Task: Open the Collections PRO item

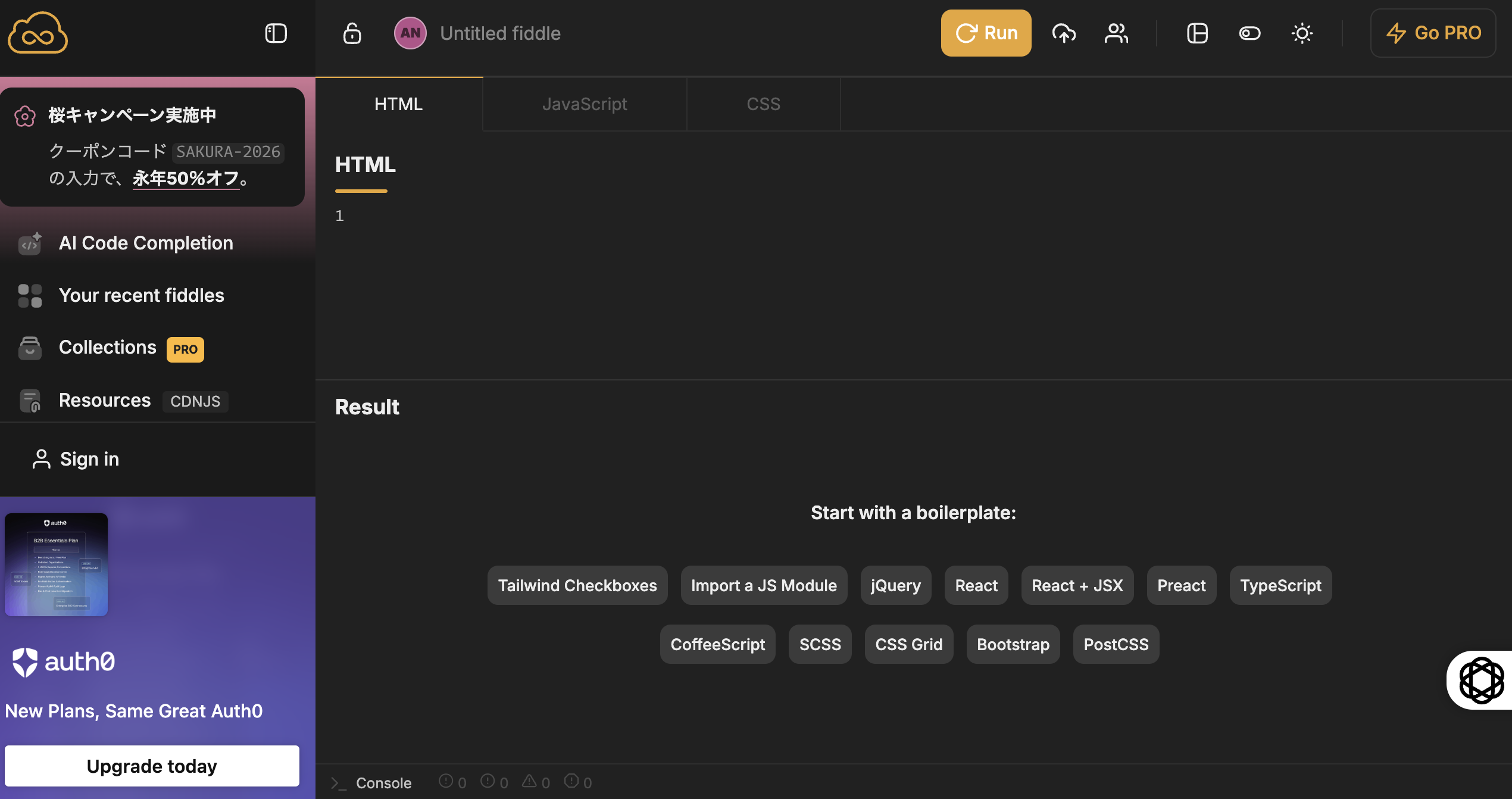Action: tap(108, 348)
